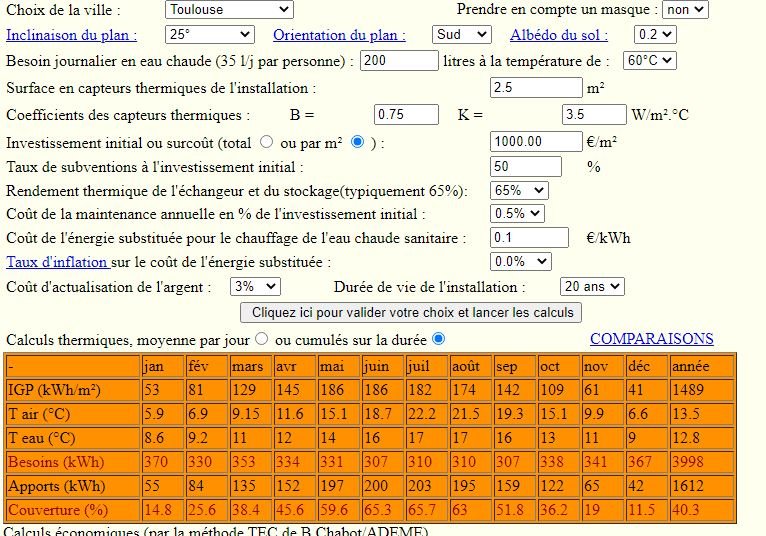Viewport: 766px width, 536px height.
Task: Click the 'juil' column header
Action: pyautogui.click(x=427, y=366)
